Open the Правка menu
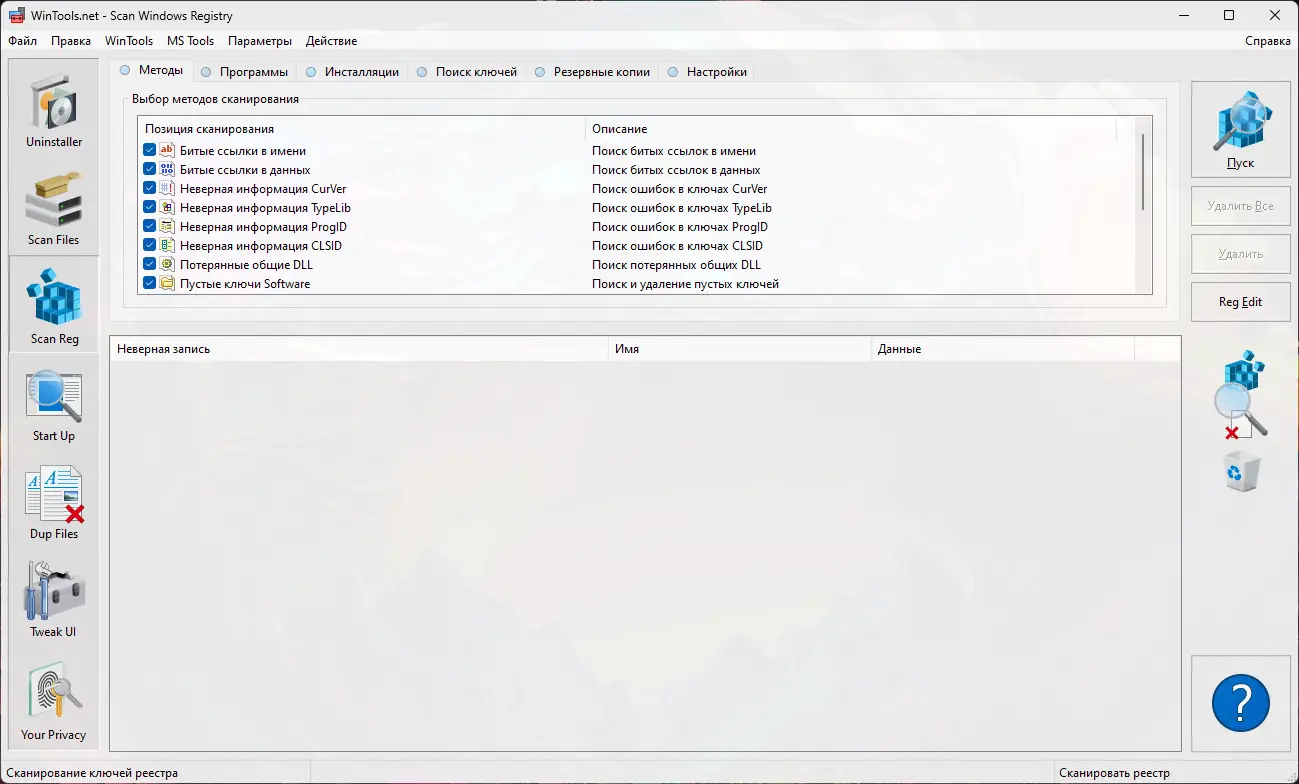The height and width of the screenshot is (784, 1299). tap(71, 41)
